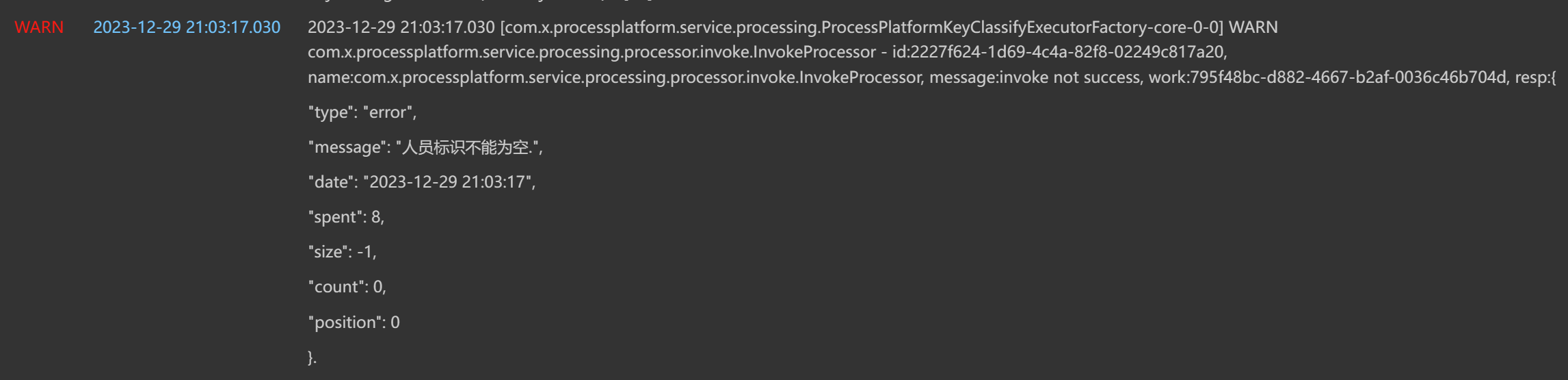Image resolution: width=1568 pixels, height=380 pixels.
Task: Click the resp:{ opening text
Action: (1535, 77)
